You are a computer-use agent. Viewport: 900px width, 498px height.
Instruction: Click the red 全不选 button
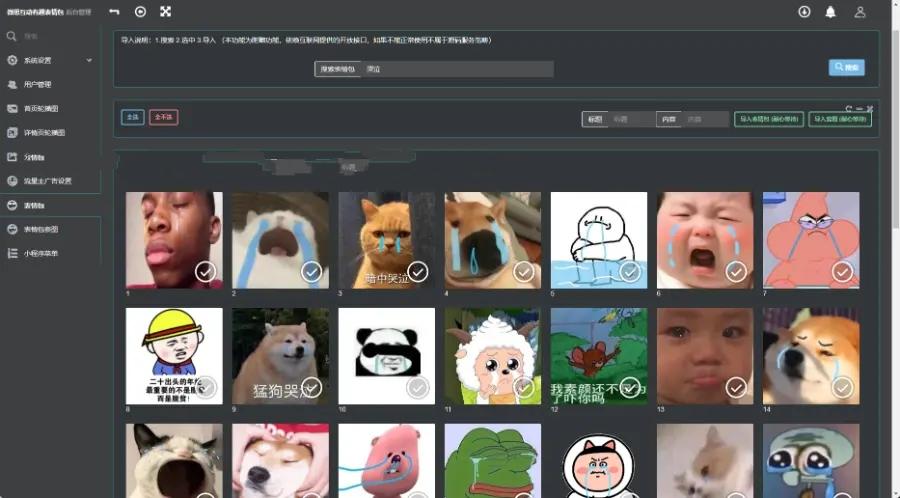coord(164,117)
